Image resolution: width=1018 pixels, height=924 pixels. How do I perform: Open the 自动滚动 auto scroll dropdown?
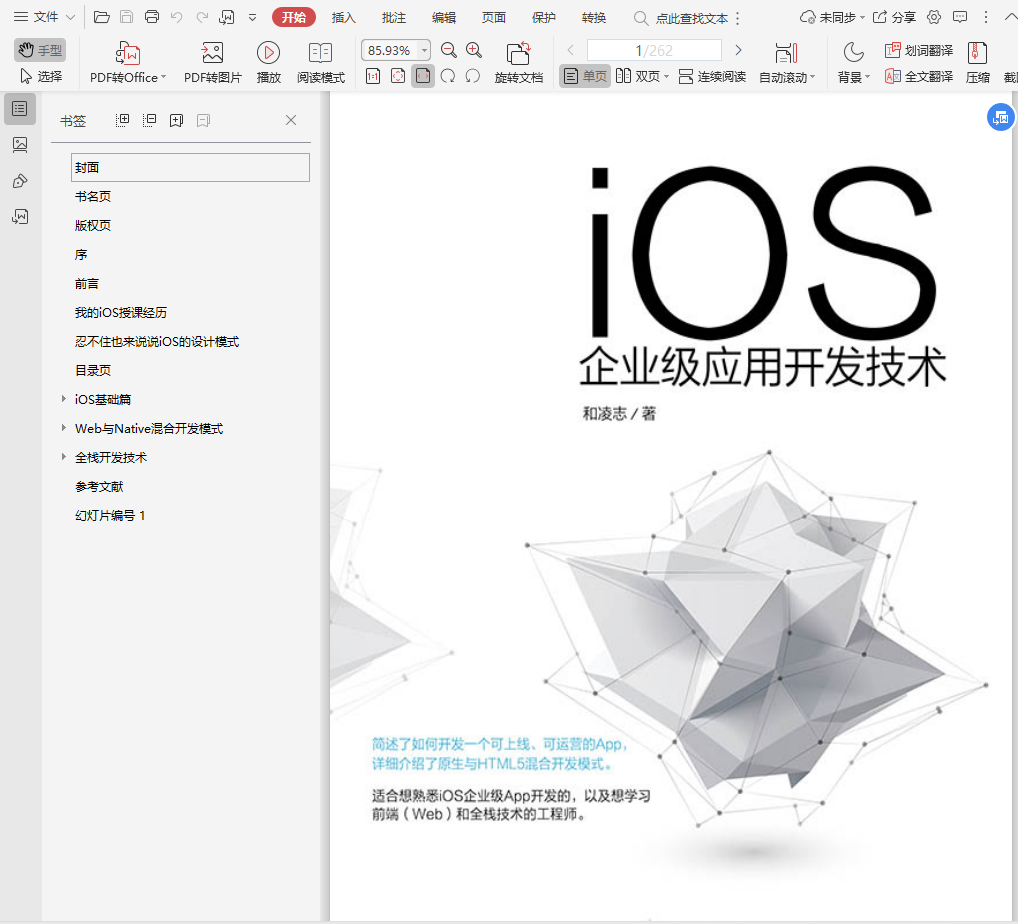pos(786,62)
